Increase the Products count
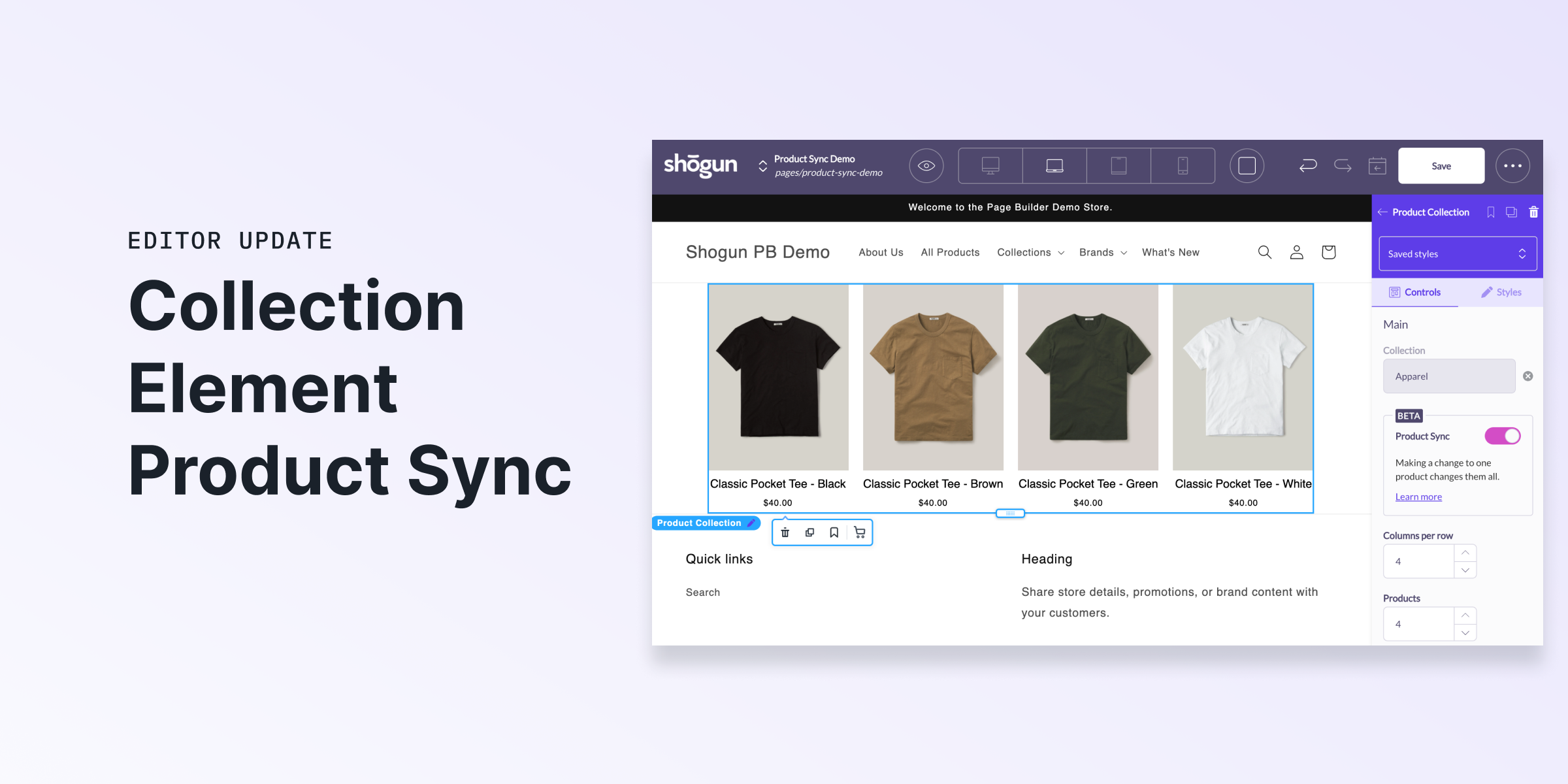 pos(1465,615)
